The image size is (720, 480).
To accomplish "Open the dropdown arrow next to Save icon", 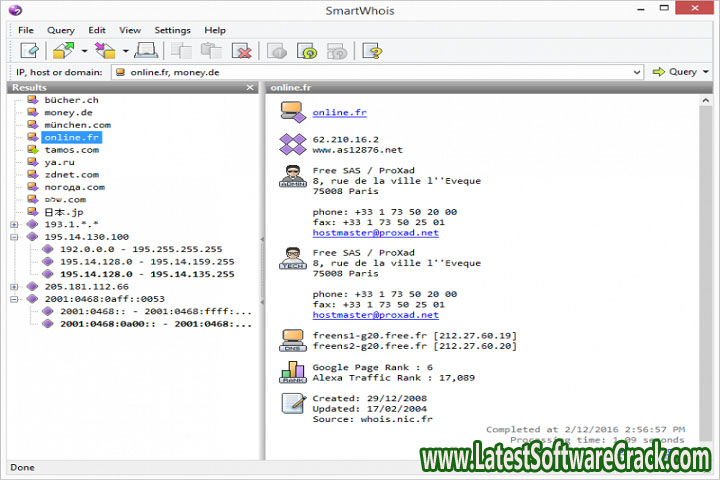I will pos(125,51).
